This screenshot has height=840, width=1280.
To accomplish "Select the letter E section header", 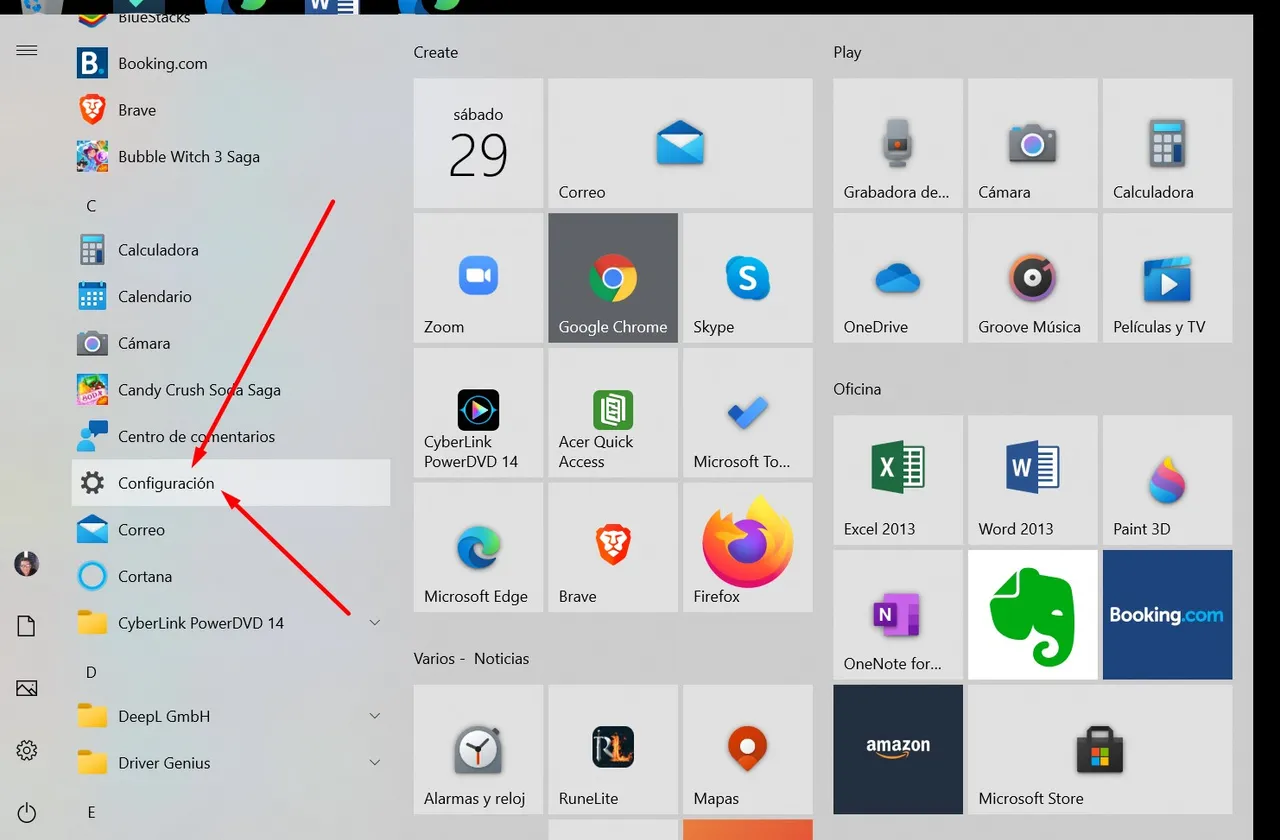I will point(91,813).
